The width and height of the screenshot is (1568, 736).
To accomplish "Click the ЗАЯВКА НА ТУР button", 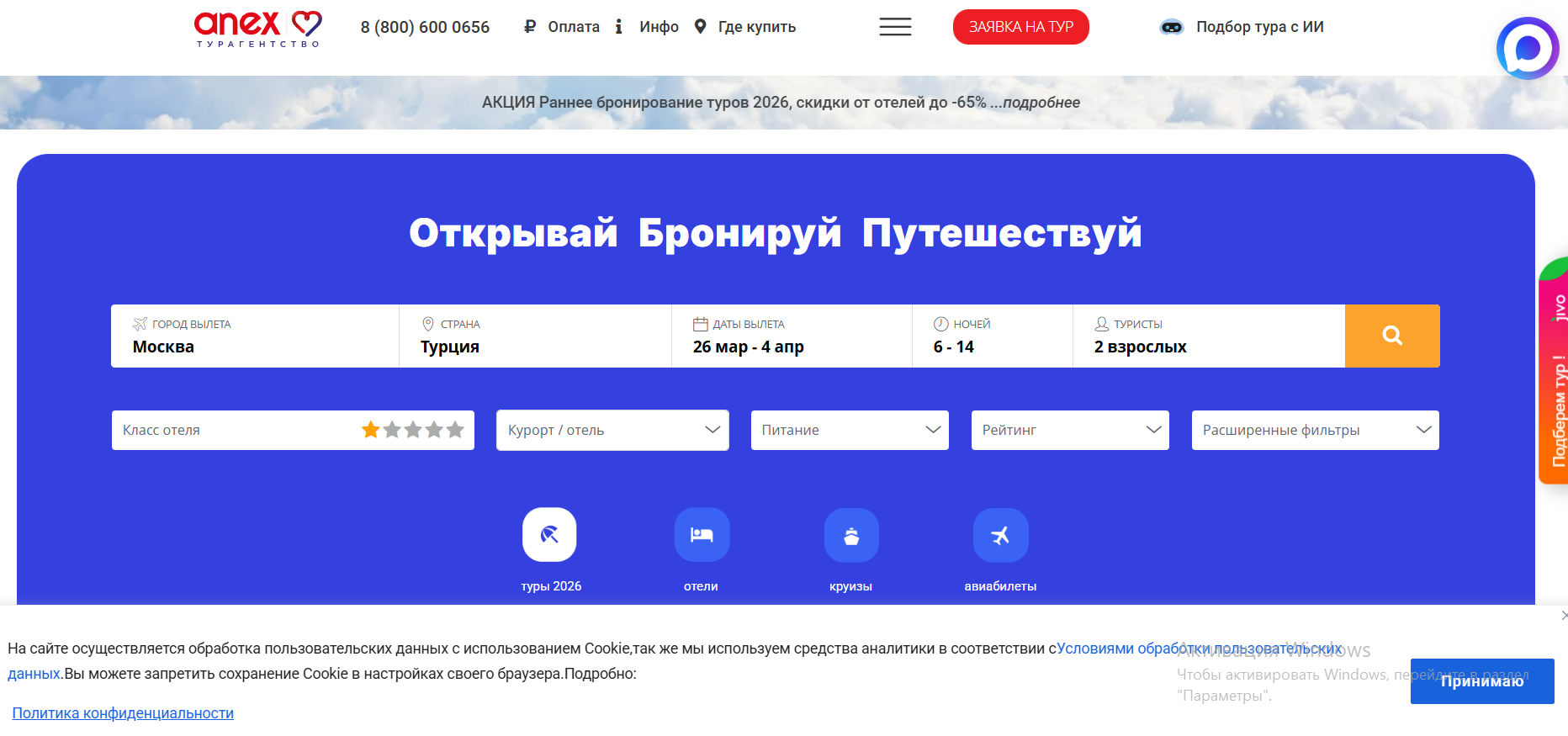I will (1021, 27).
